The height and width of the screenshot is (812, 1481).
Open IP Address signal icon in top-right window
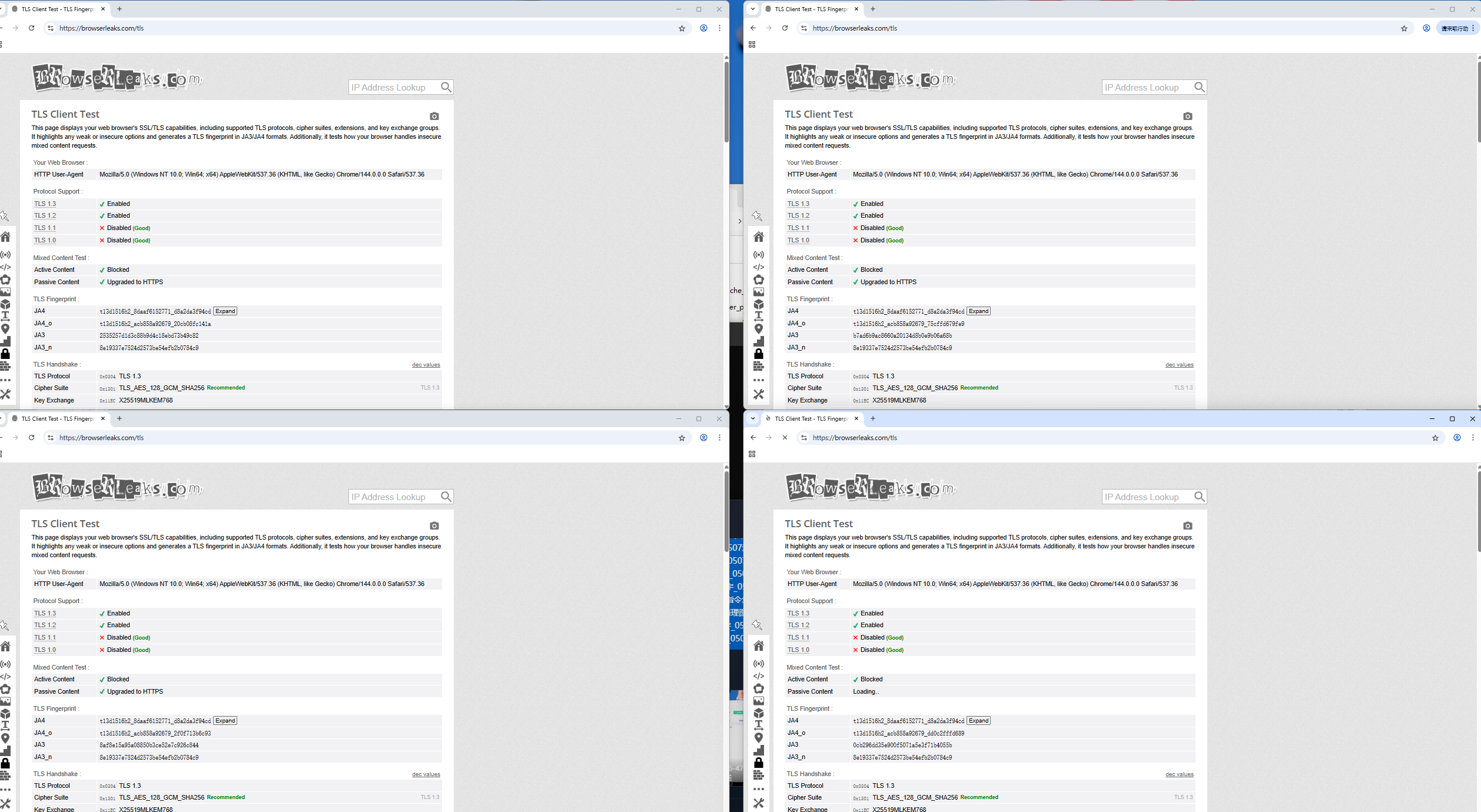click(x=759, y=255)
